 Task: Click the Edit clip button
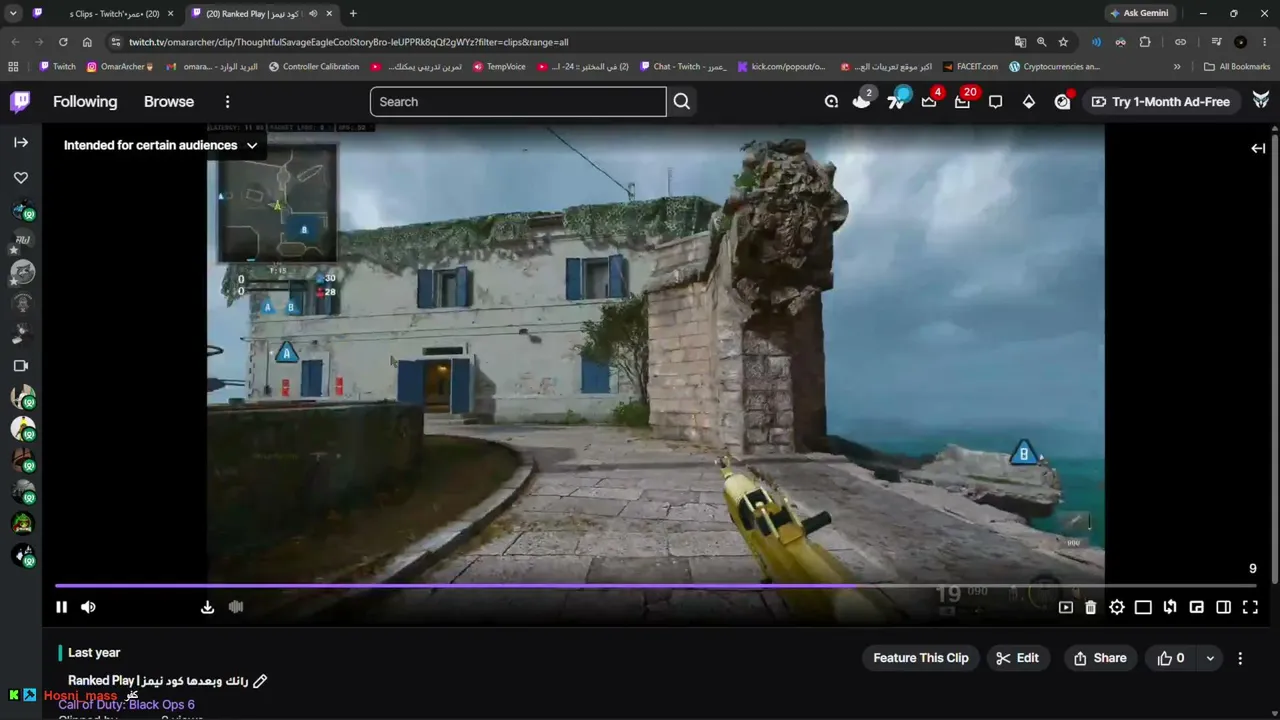[x=1017, y=658]
